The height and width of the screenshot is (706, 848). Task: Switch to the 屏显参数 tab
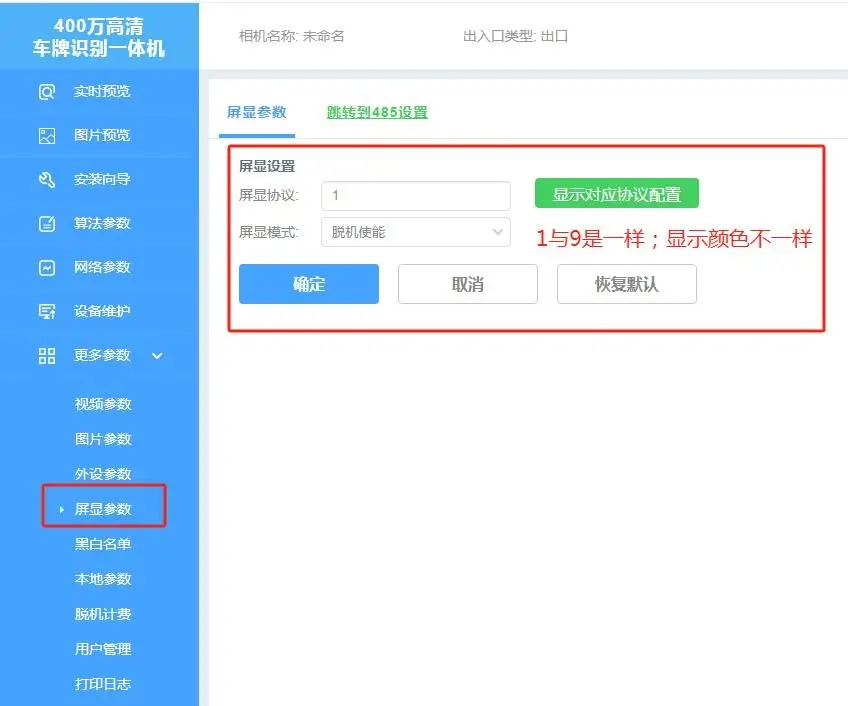pyautogui.click(x=256, y=113)
